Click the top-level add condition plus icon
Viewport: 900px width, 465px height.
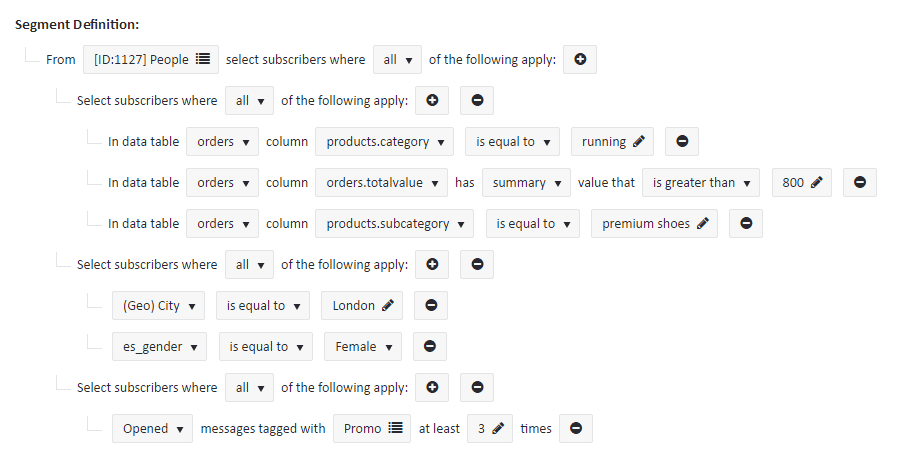[580, 60]
